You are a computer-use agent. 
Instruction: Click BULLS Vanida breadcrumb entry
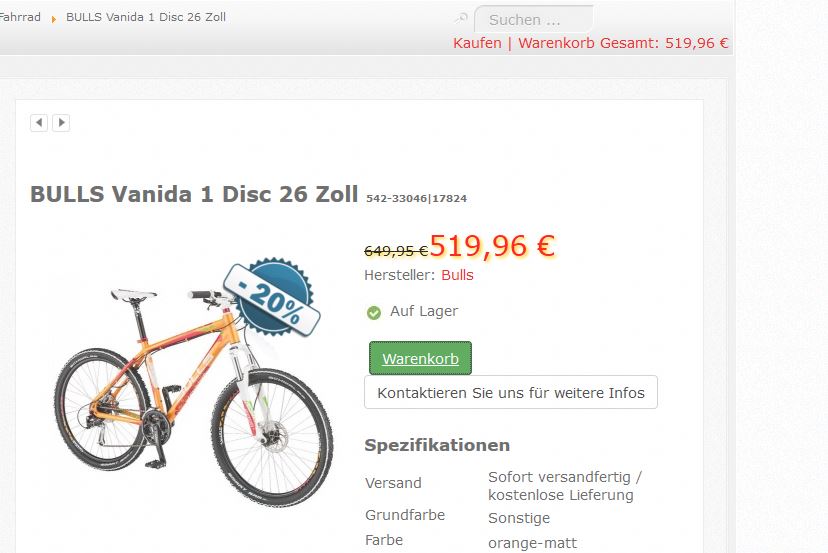146,17
